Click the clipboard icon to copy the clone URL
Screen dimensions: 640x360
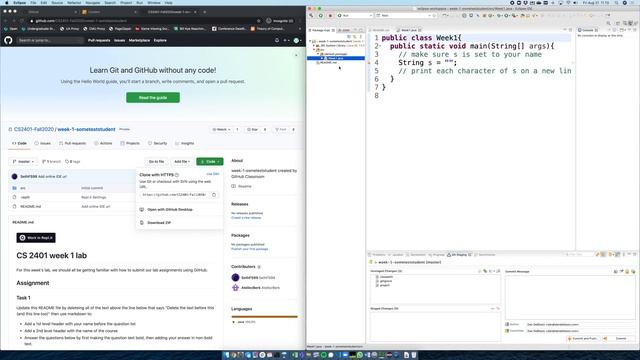coord(214,195)
